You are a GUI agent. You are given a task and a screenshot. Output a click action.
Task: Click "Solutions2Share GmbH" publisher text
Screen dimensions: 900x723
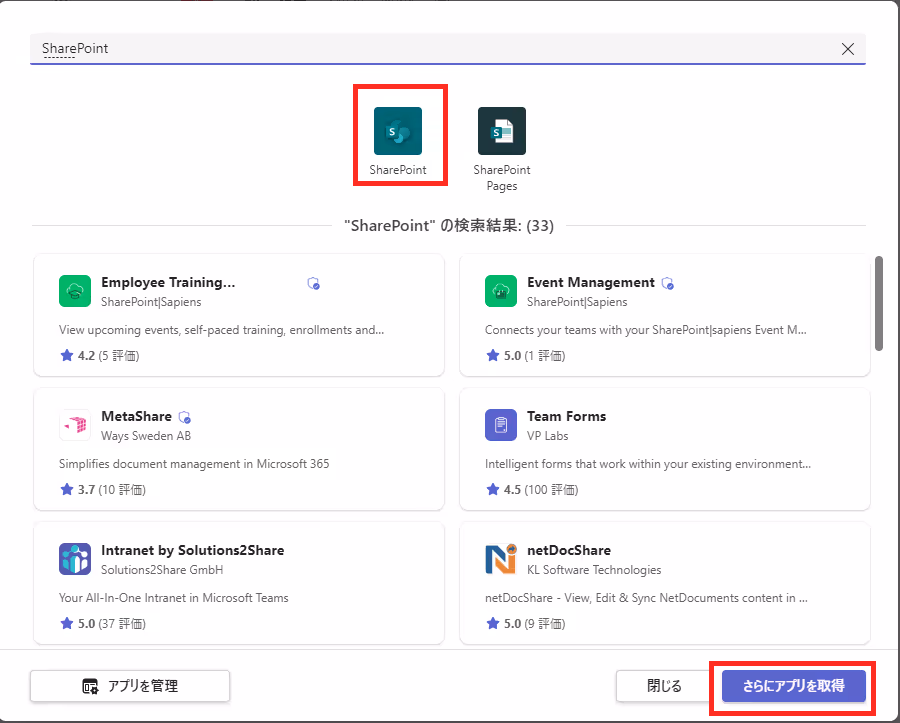[x=162, y=570]
